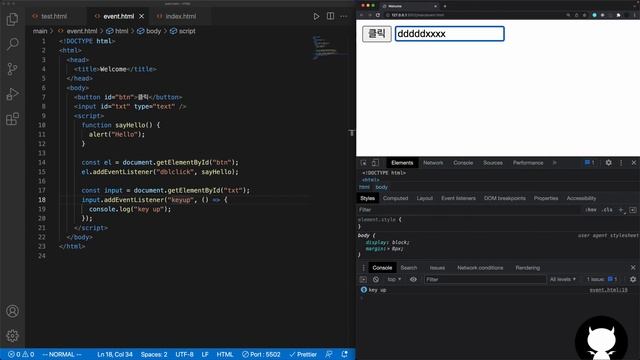Viewport: 640px width, 360px height.
Task: Switch to the DevTools Sources tab
Action: (493, 163)
